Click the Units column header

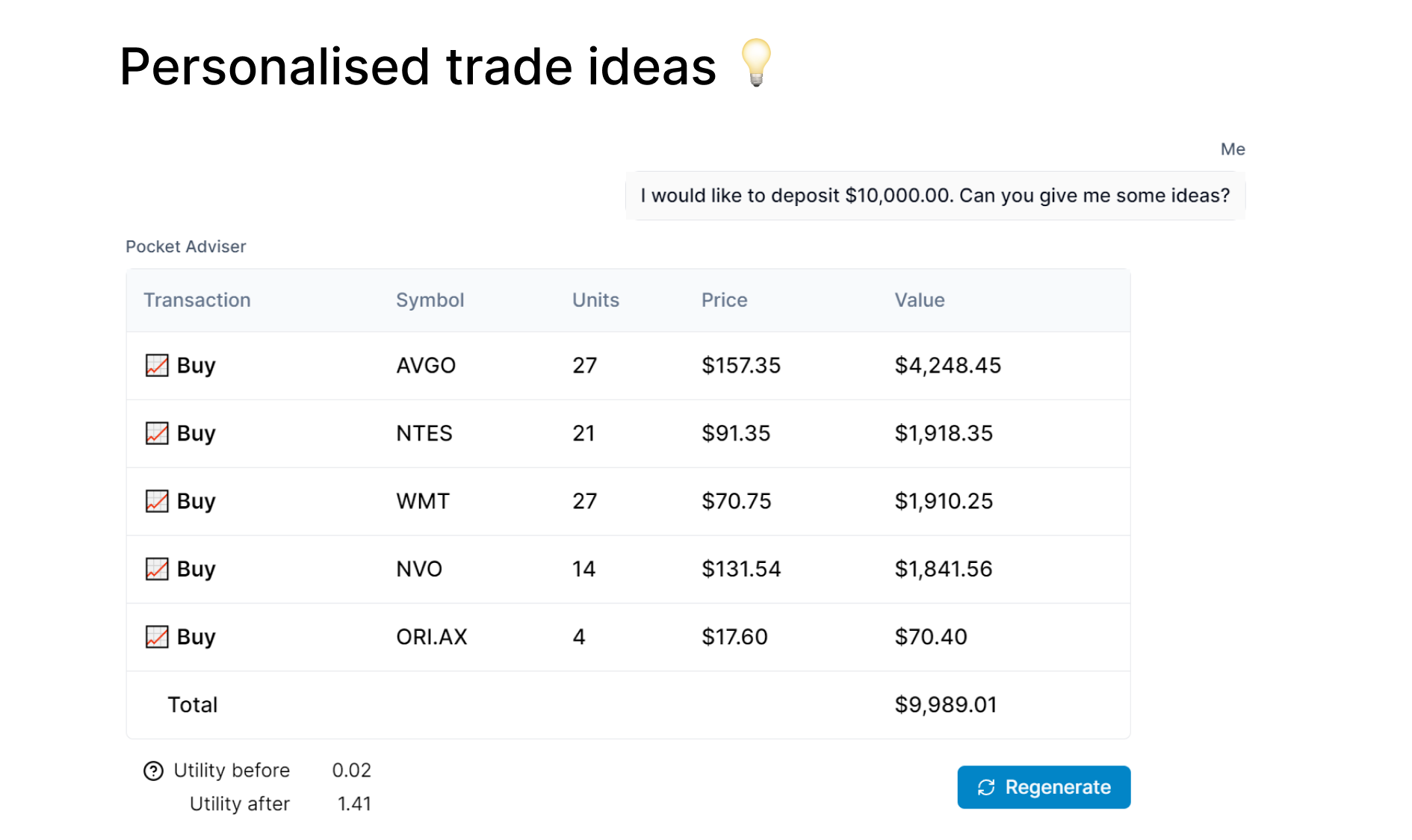[x=595, y=300]
